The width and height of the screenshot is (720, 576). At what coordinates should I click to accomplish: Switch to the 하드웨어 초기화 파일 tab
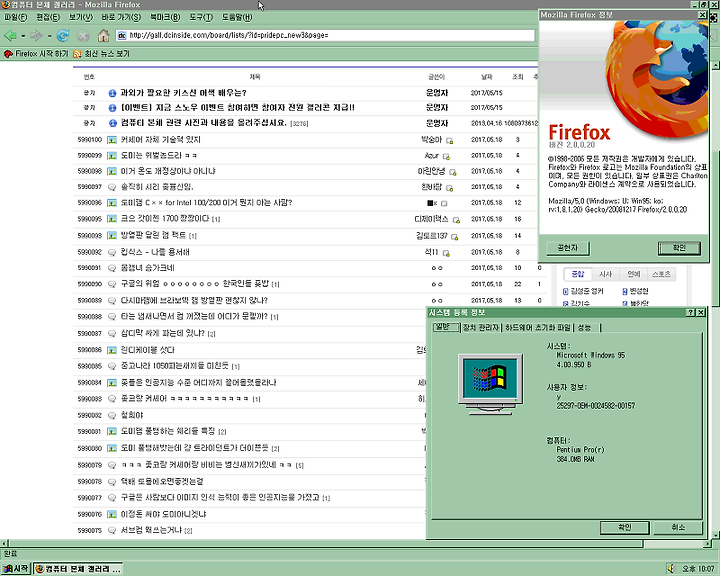coord(538,328)
